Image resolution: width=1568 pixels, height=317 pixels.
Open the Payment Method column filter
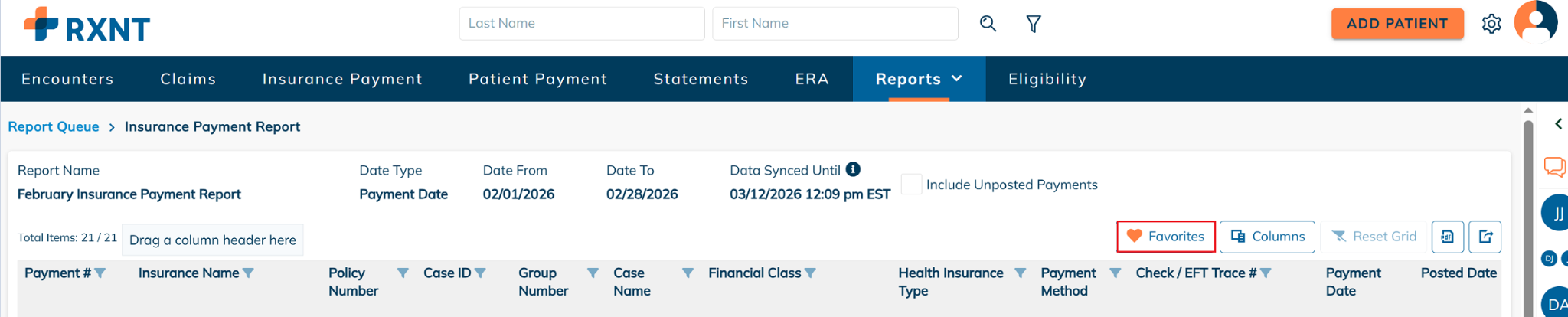click(1115, 273)
